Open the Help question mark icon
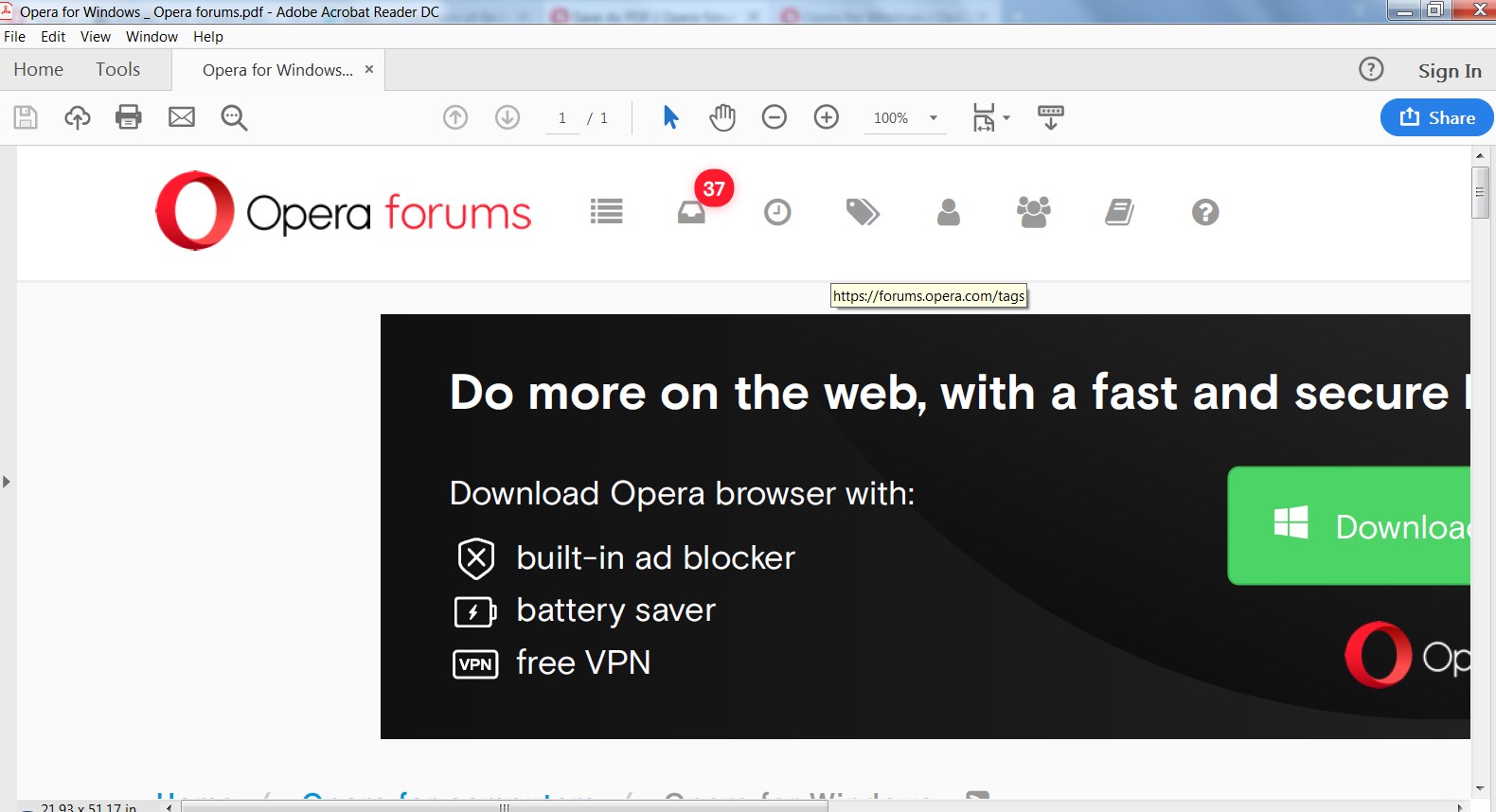This screenshot has height=812, width=1496. click(x=1371, y=69)
